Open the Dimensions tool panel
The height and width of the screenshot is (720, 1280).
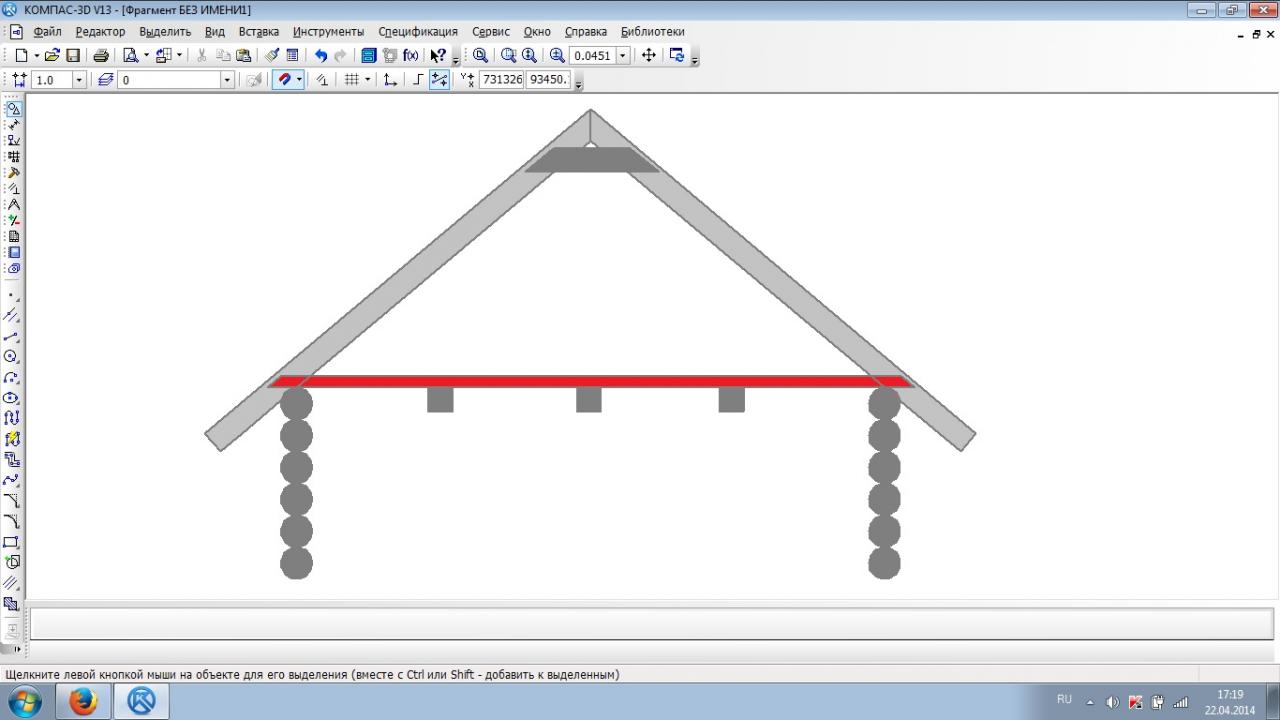[12, 125]
